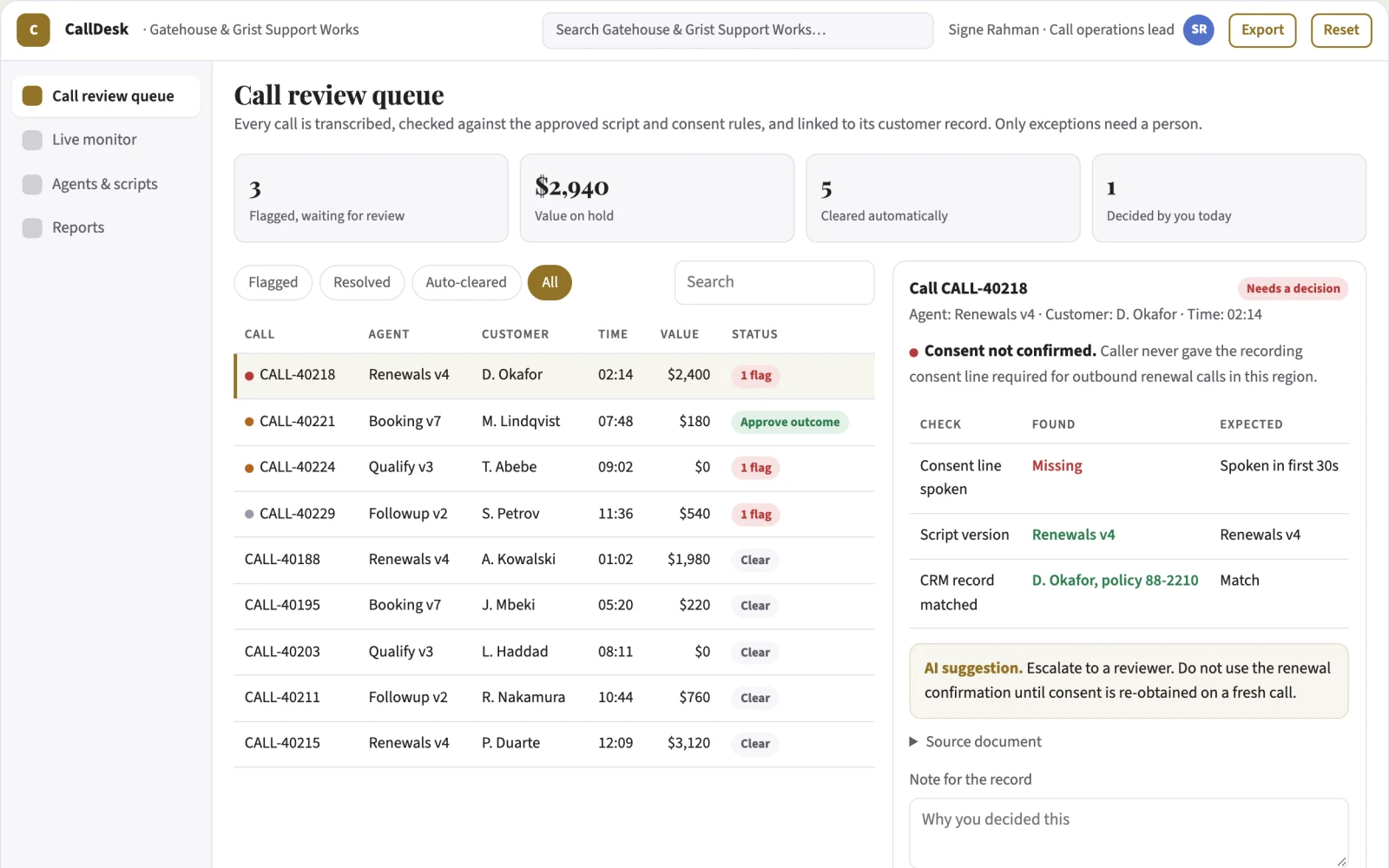Select the Auto-cleared filter
Image resolution: width=1389 pixels, height=868 pixels.
click(x=466, y=282)
